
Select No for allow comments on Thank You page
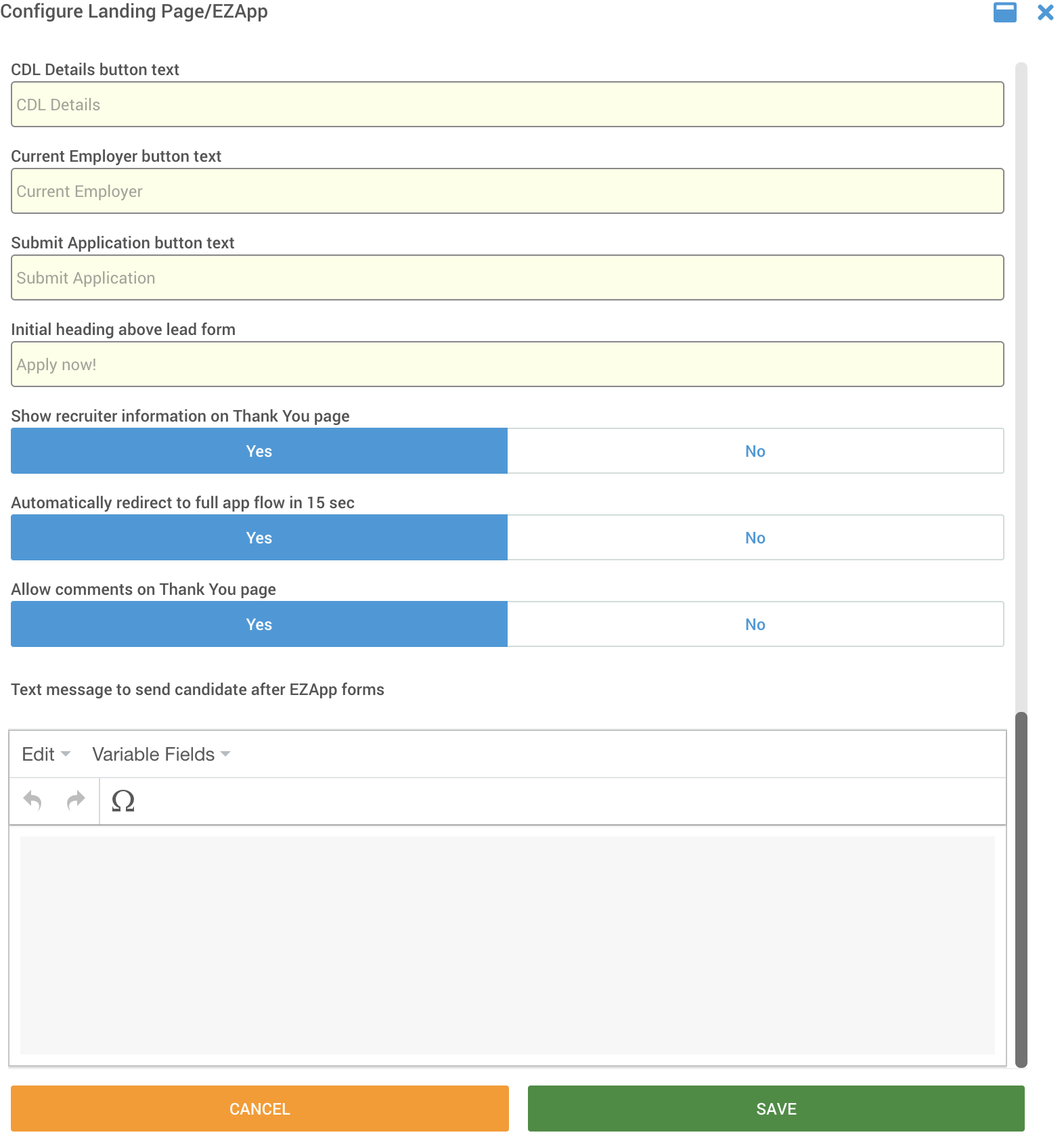pos(755,624)
